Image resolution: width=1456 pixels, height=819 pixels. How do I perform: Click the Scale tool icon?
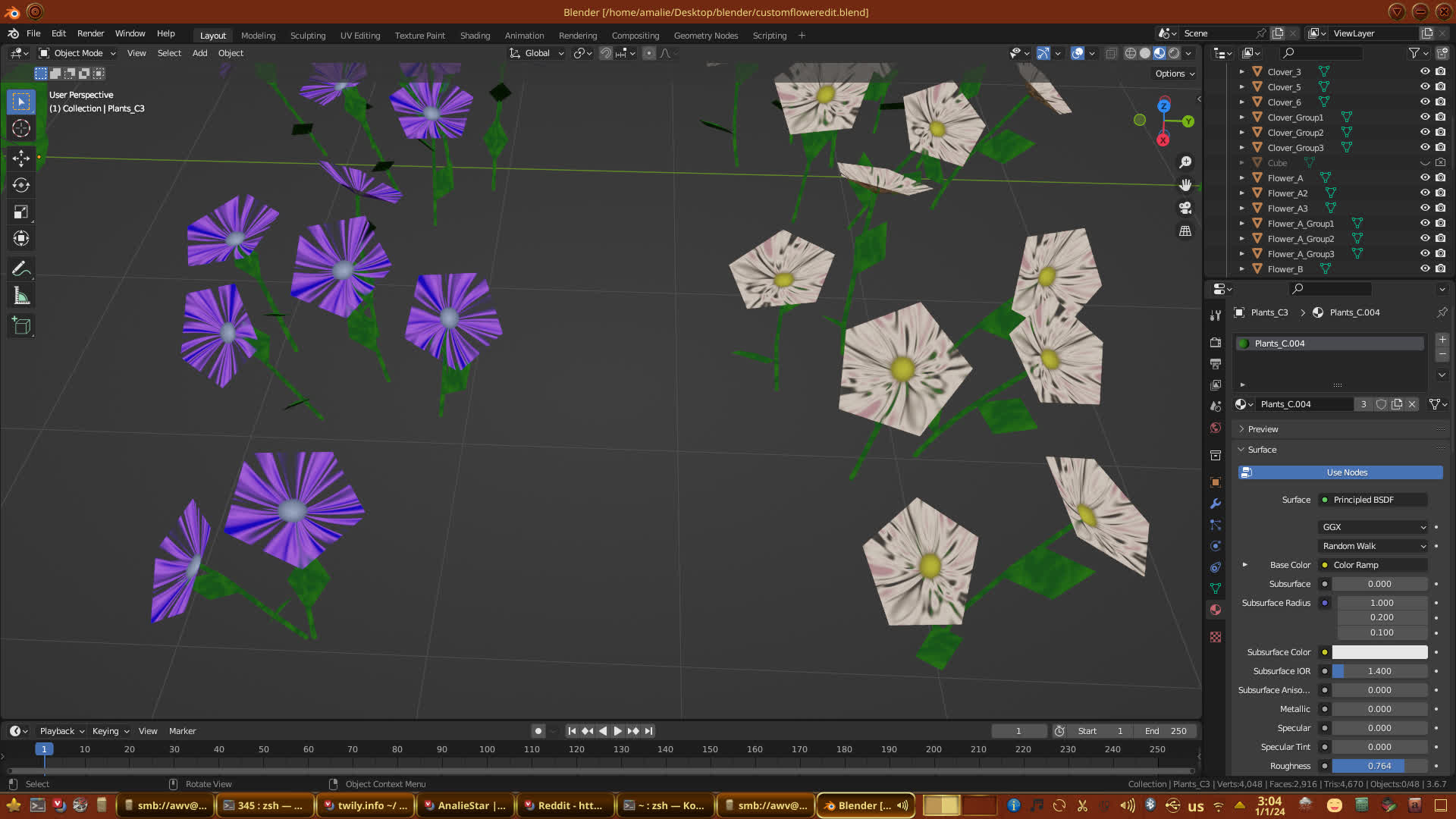pos(21,212)
